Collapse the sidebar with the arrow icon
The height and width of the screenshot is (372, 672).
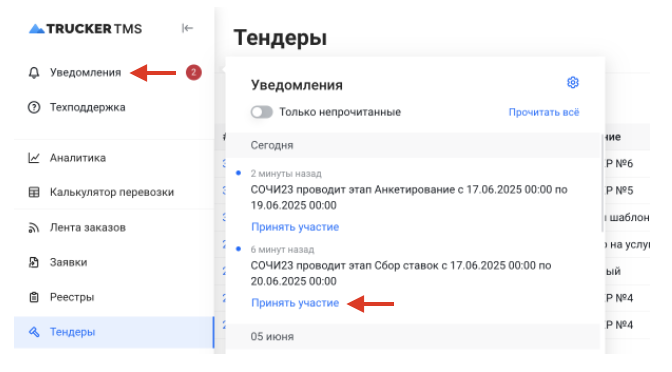coord(187,28)
